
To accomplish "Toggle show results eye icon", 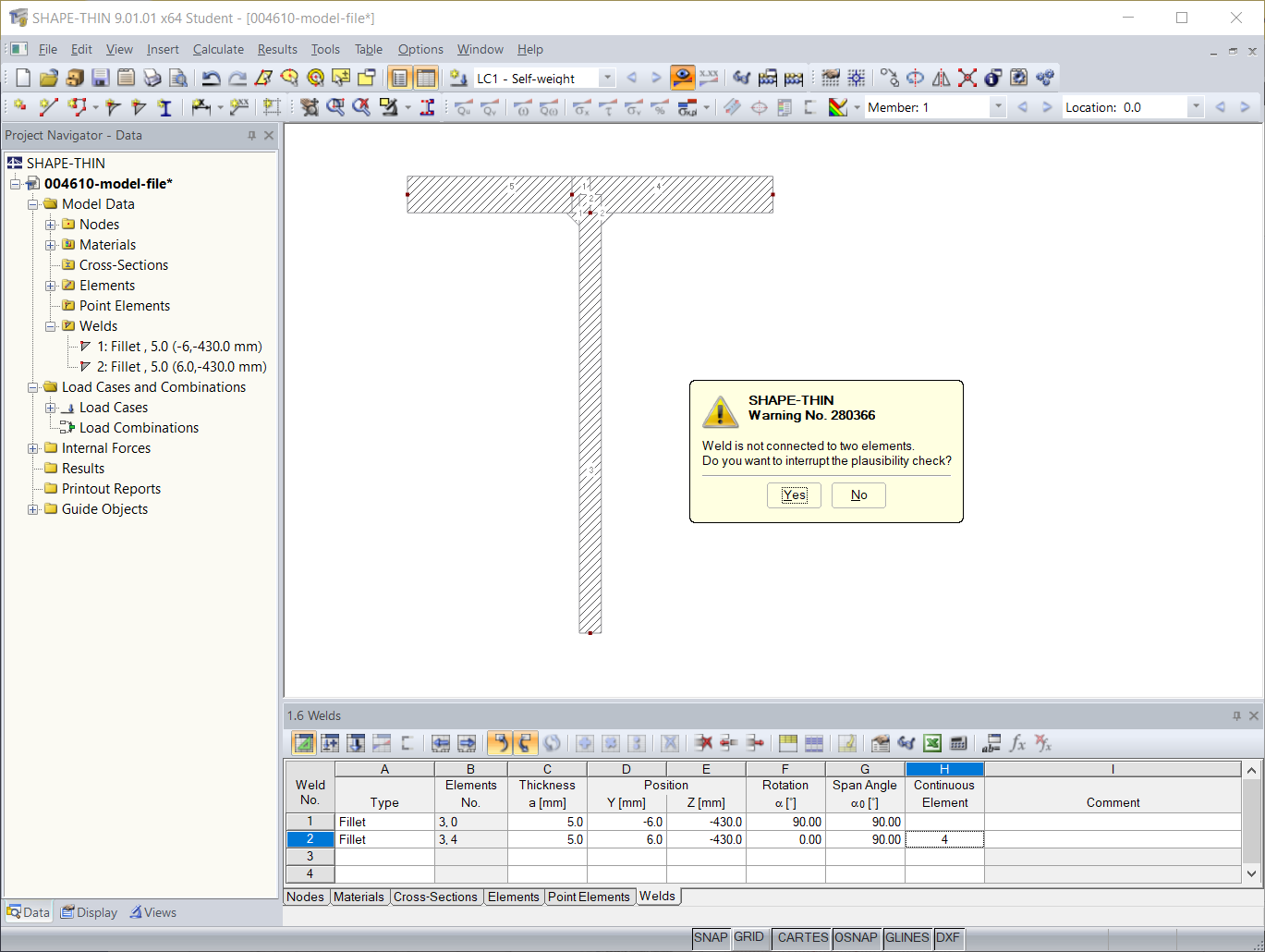I will (683, 78).
